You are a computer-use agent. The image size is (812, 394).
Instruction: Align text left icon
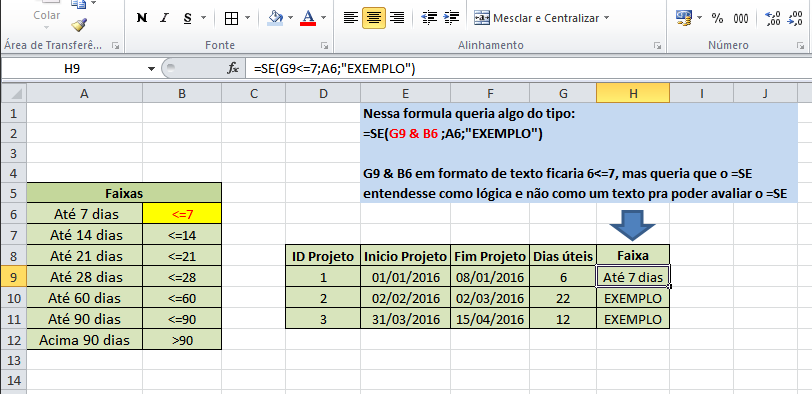[x=351, y=18]
